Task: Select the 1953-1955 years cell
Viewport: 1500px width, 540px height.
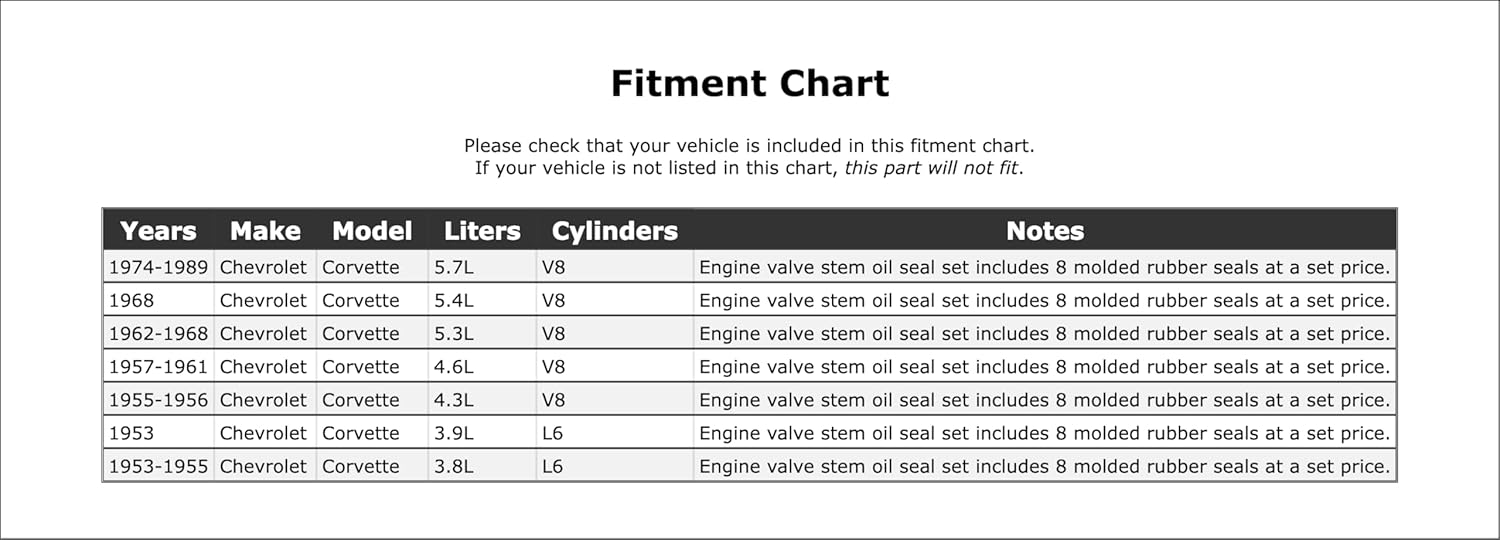Action: coord(158,466)
